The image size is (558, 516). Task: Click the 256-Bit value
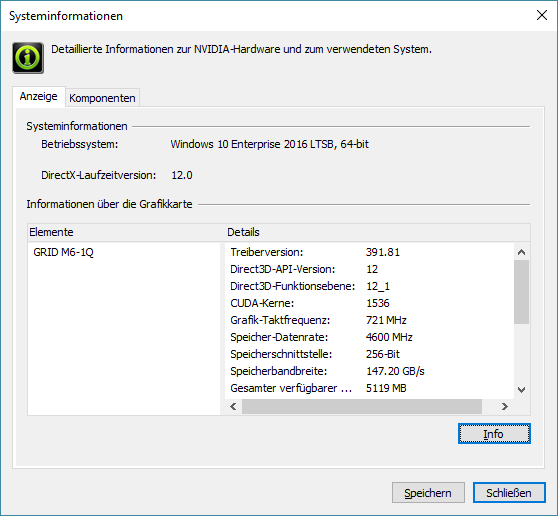point(383,354)
